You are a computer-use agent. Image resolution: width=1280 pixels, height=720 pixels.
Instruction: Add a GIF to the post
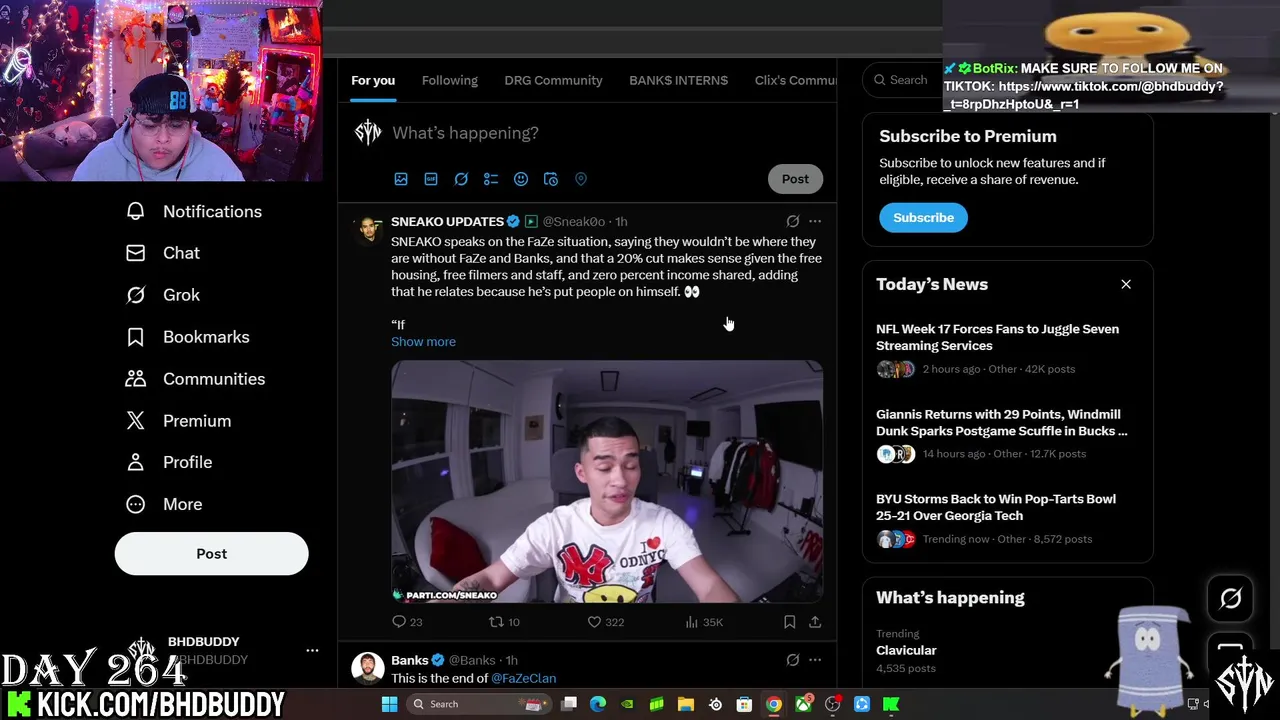pos(431,179)
